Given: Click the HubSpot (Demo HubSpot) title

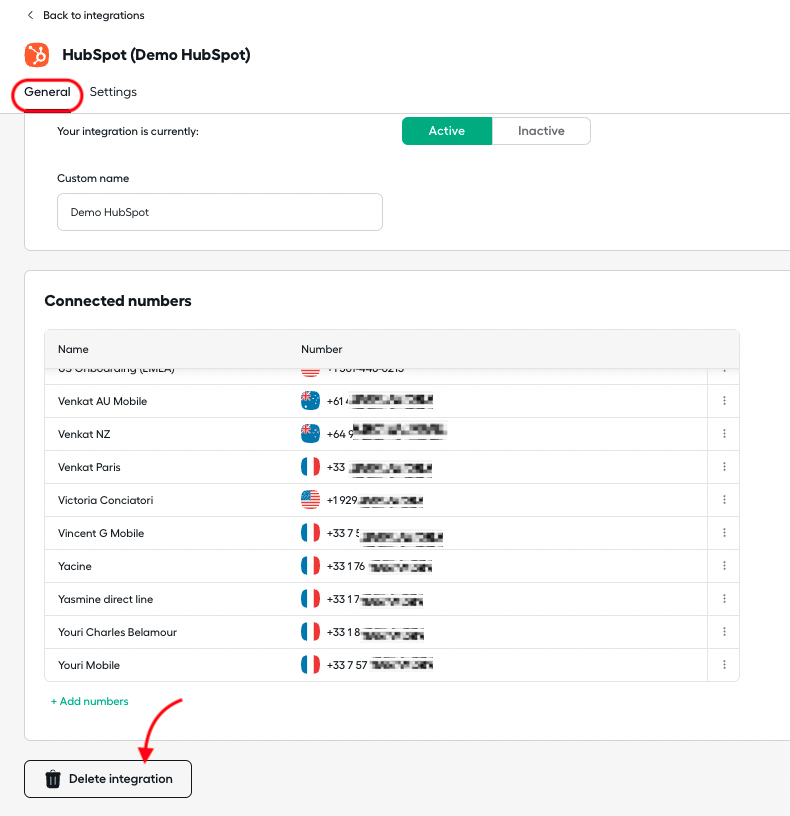Looking at the screenshot, I should click(156, 55).
